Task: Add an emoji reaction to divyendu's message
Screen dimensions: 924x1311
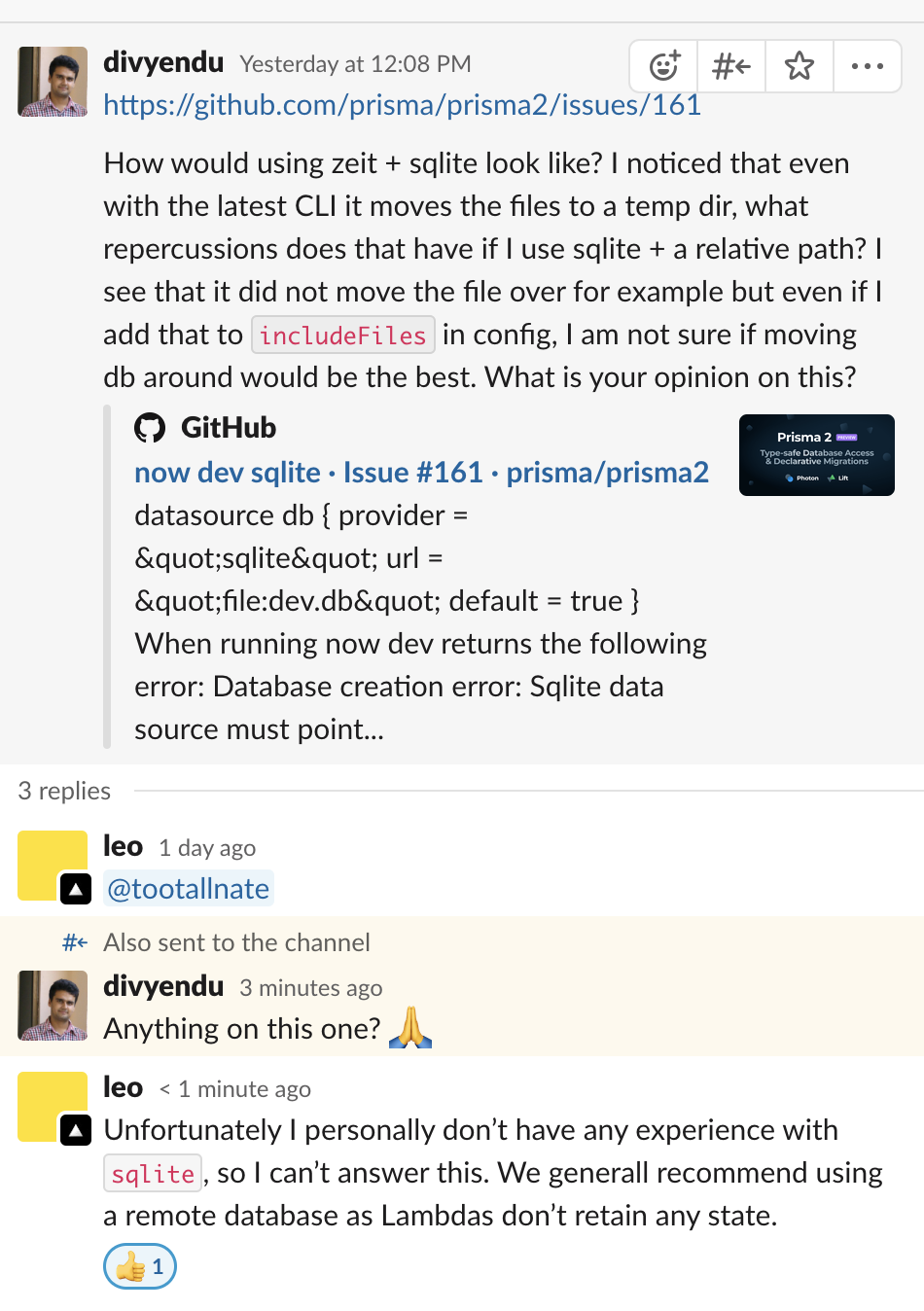Action: 662,66
